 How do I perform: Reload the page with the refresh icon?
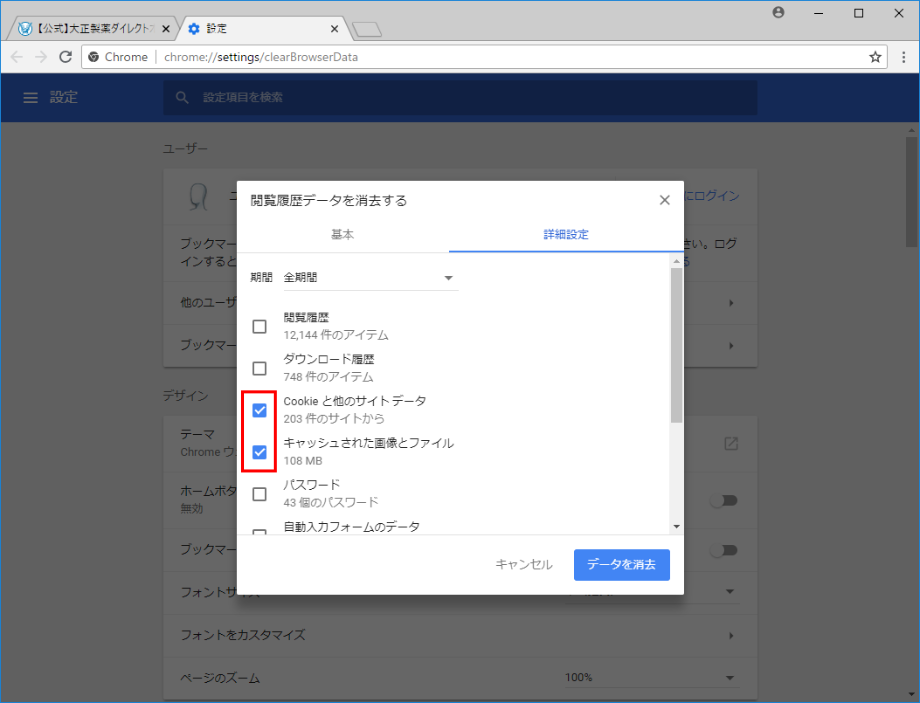(x=65, y=57)
